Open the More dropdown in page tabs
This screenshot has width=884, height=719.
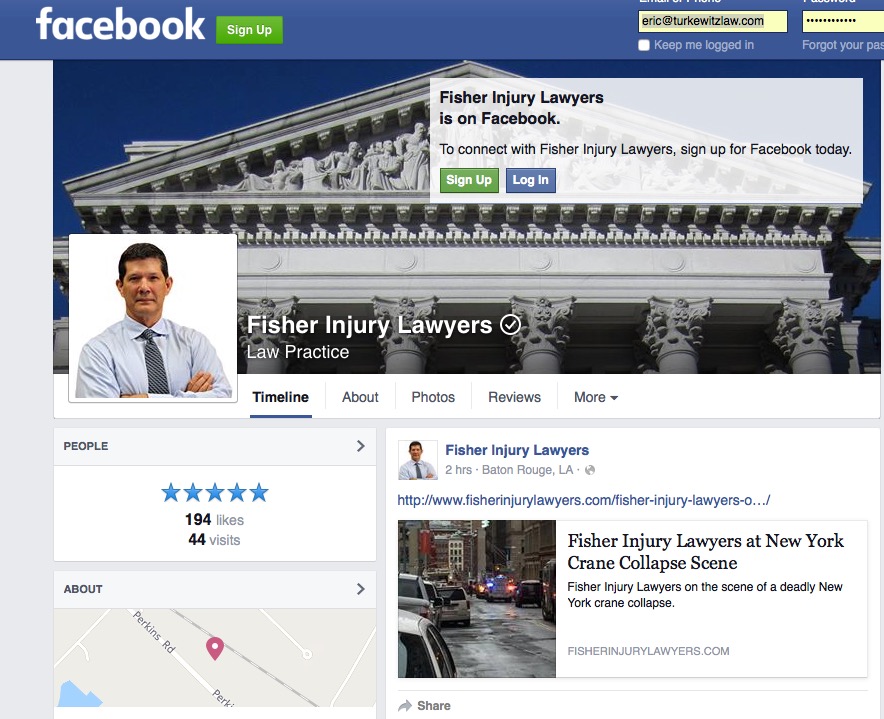pos(595,397)
